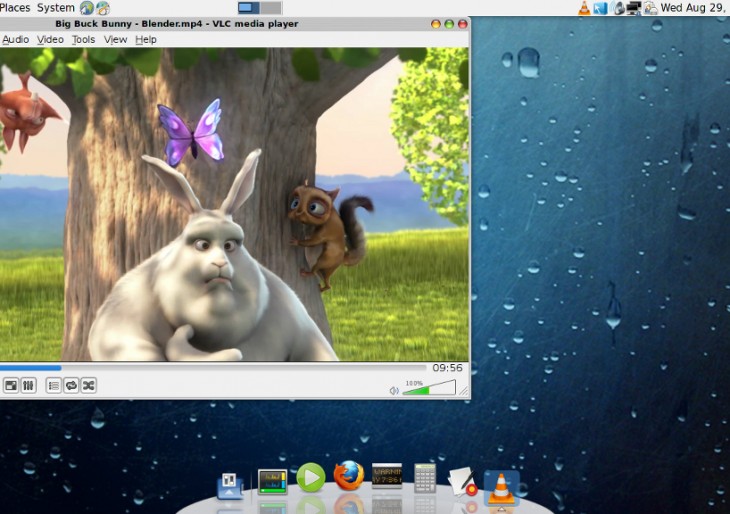The width and height of the screenshot is (730, 514).
Task: Minimize the VLC window
Action: pos(436,24)
